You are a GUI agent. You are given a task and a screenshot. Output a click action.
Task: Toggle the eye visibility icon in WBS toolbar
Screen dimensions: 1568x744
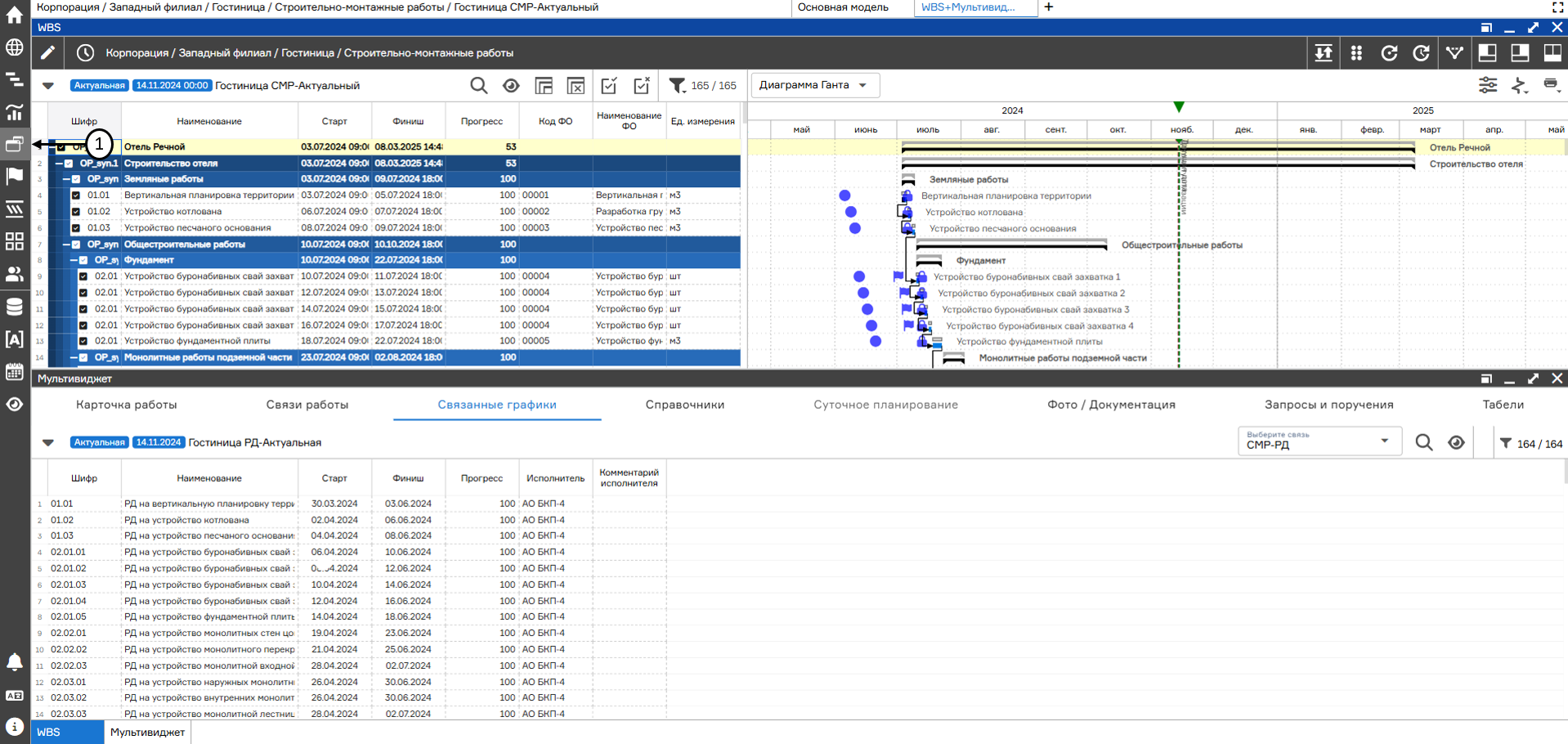coord(511,85)
